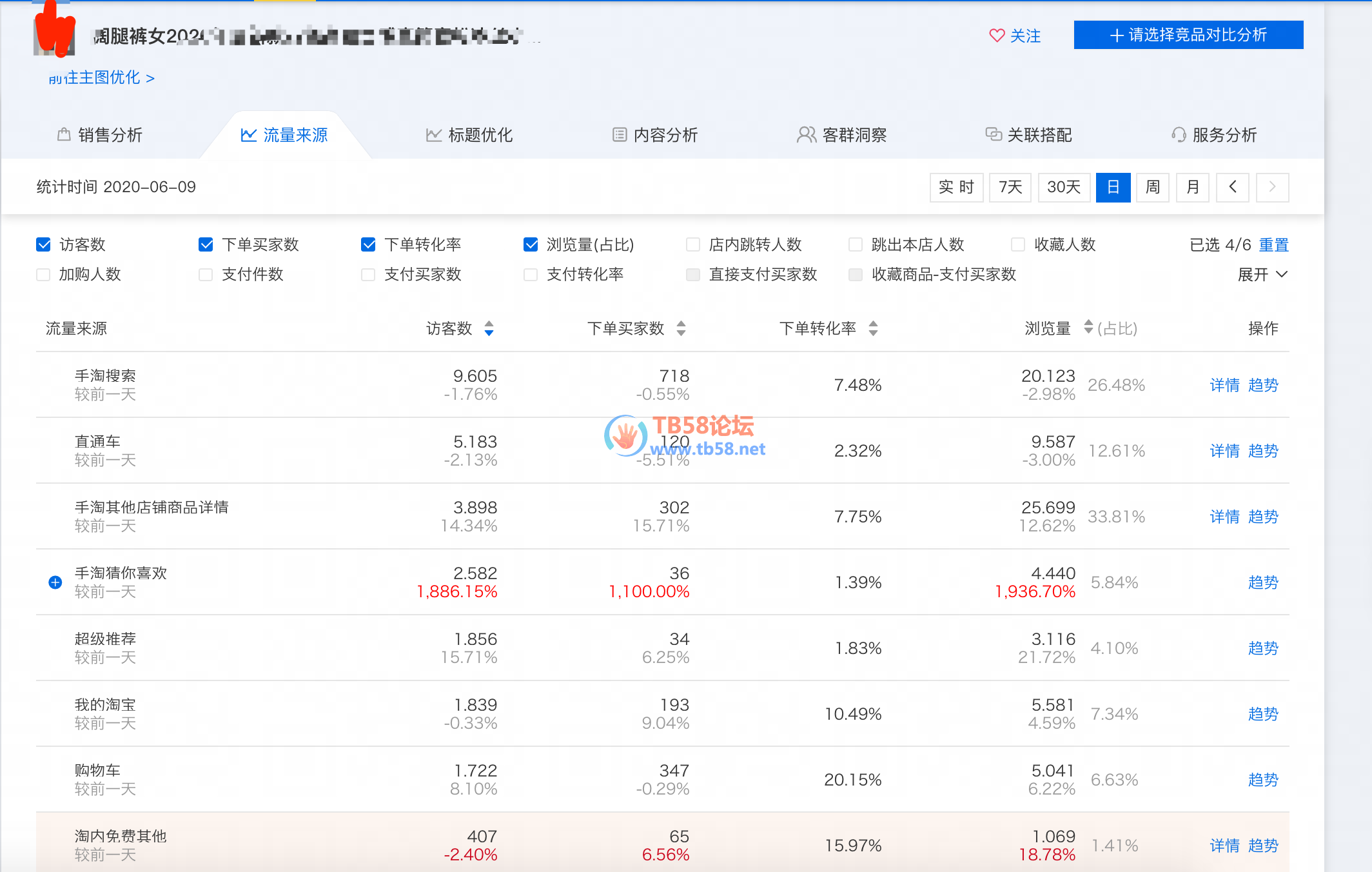Click the 统计时间 2020-06-09 date text

click(116, 187)
